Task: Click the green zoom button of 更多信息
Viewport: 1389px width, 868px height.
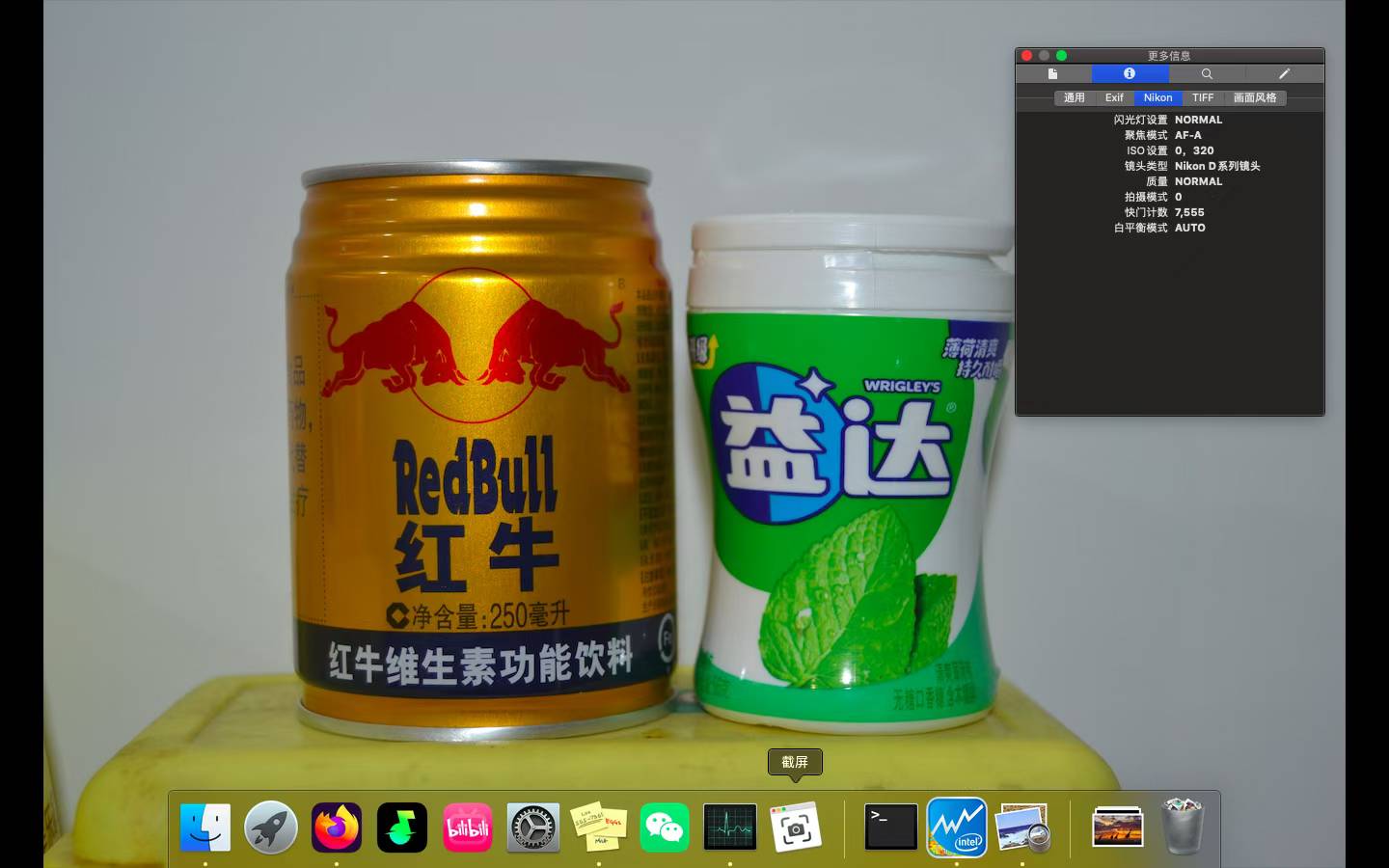Action: pos(1061,55)
